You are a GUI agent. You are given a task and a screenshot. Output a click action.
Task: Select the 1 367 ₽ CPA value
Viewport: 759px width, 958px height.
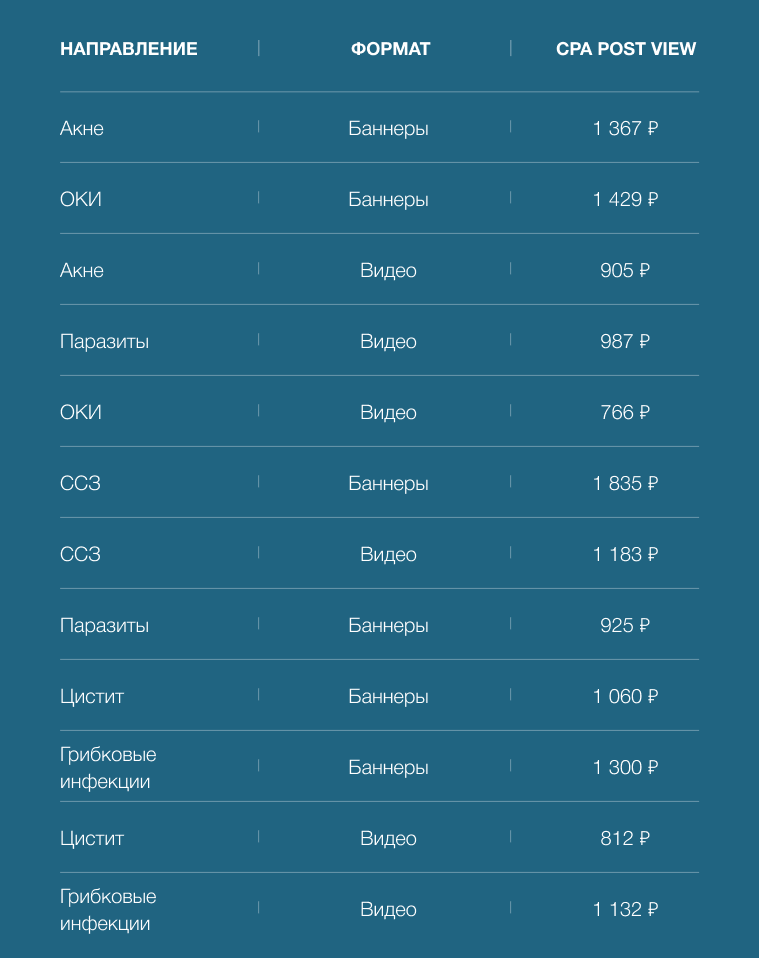click(x=625, y=128)
